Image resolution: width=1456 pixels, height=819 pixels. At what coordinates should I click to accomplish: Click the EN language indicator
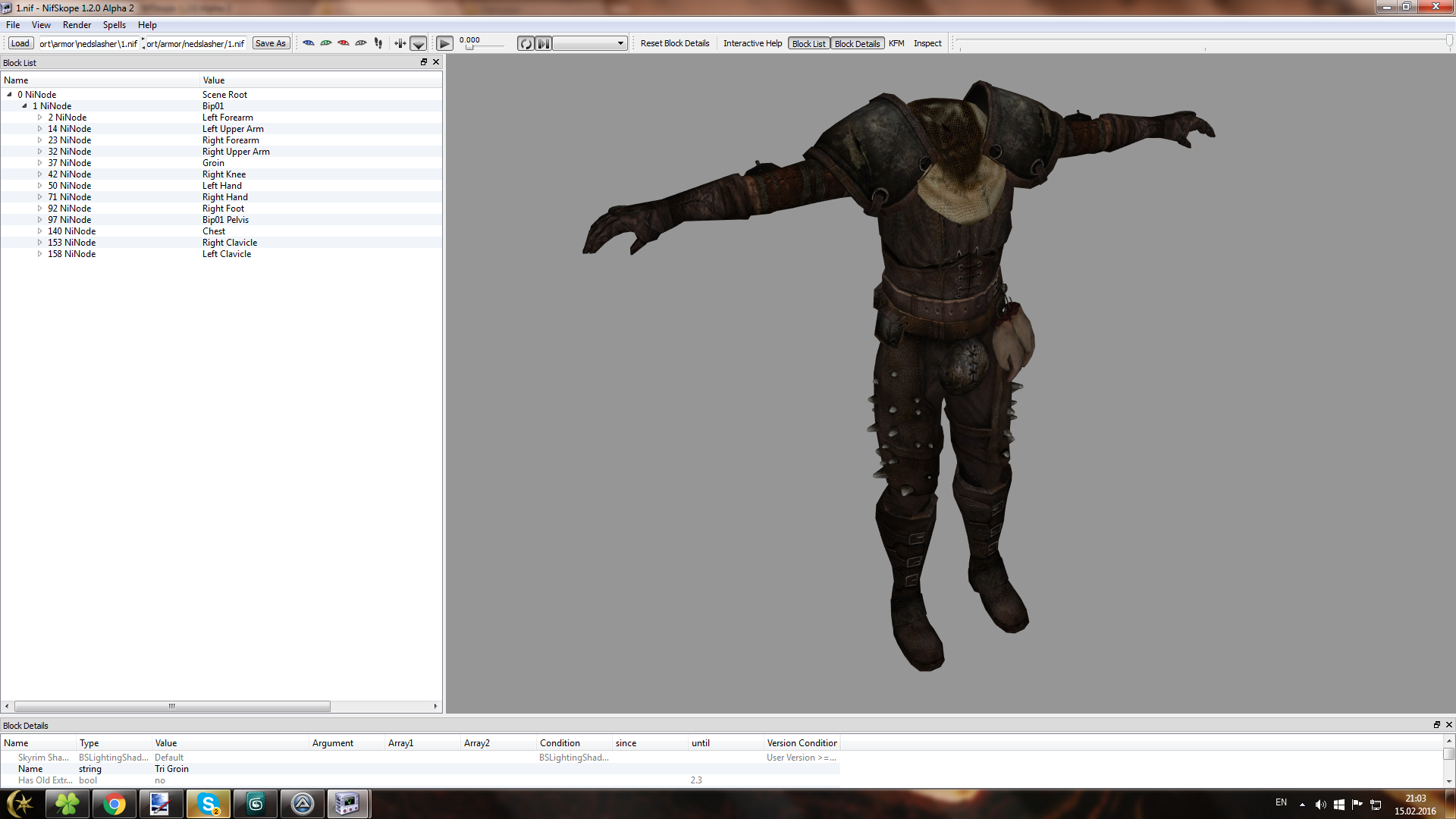point(1281,802)
